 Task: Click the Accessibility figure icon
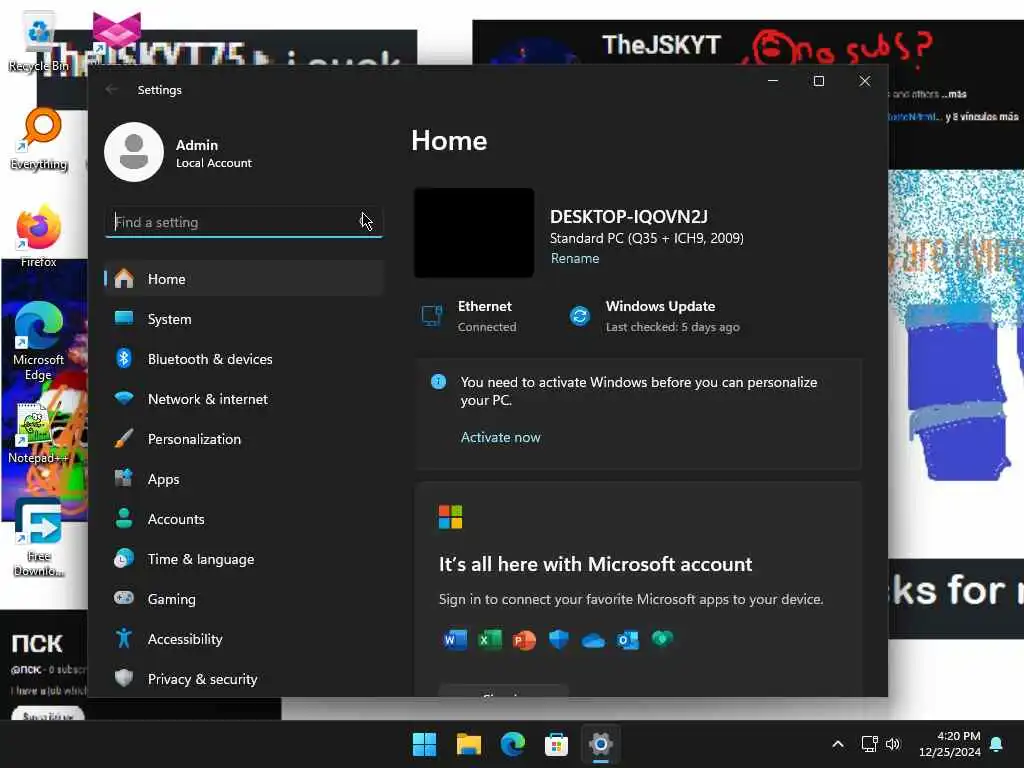[x=123, y=638]
